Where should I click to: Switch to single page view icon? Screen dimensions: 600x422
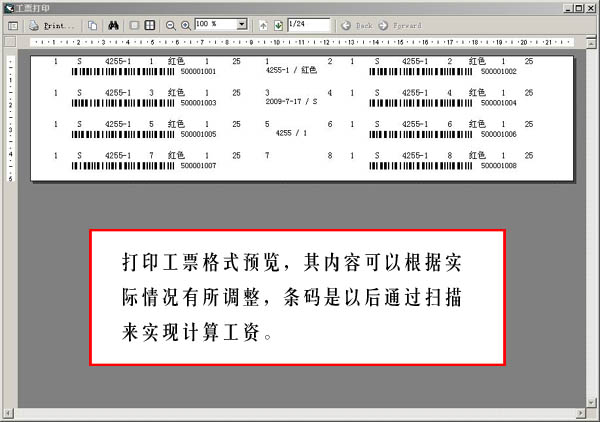point(134,26)
